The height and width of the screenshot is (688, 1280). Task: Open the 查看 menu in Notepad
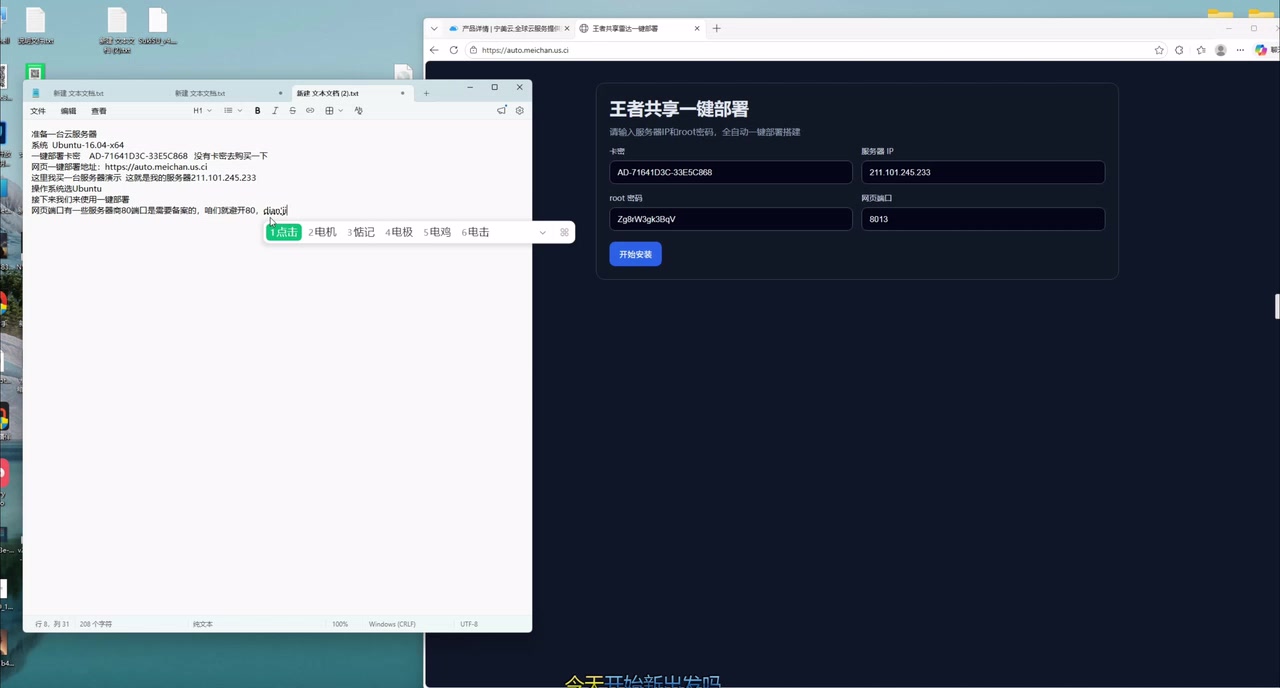click(99, 111)
